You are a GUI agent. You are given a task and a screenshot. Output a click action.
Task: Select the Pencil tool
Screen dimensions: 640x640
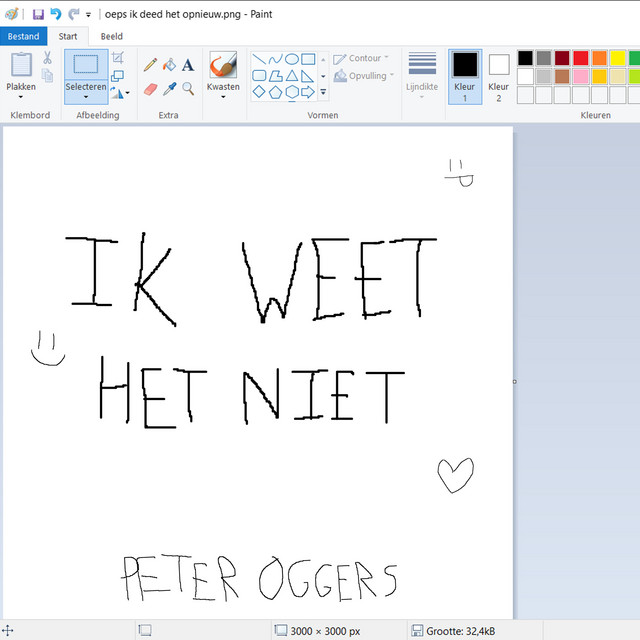[150, 65]
